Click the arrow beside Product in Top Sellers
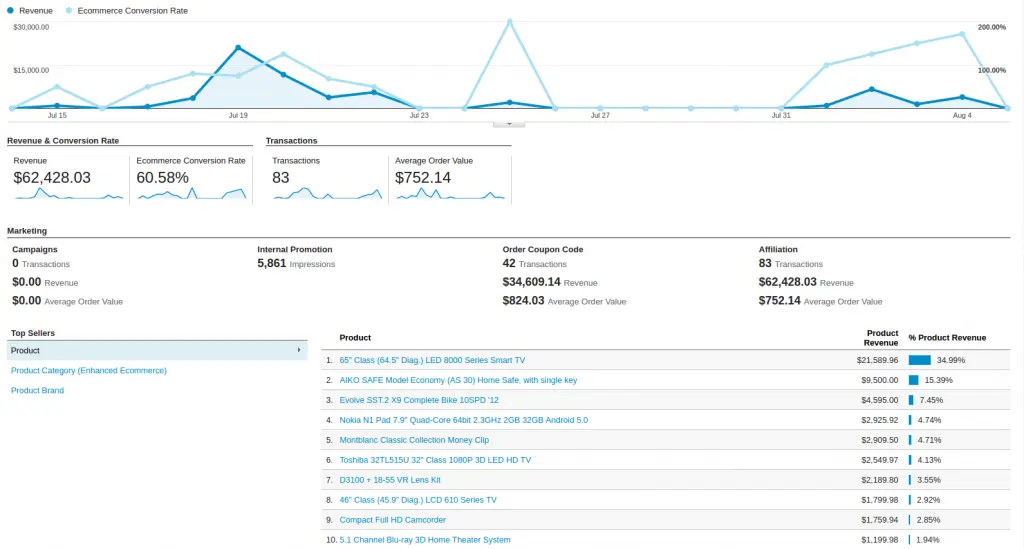This screenshot has width=1024, height=549. click(298, 351)
